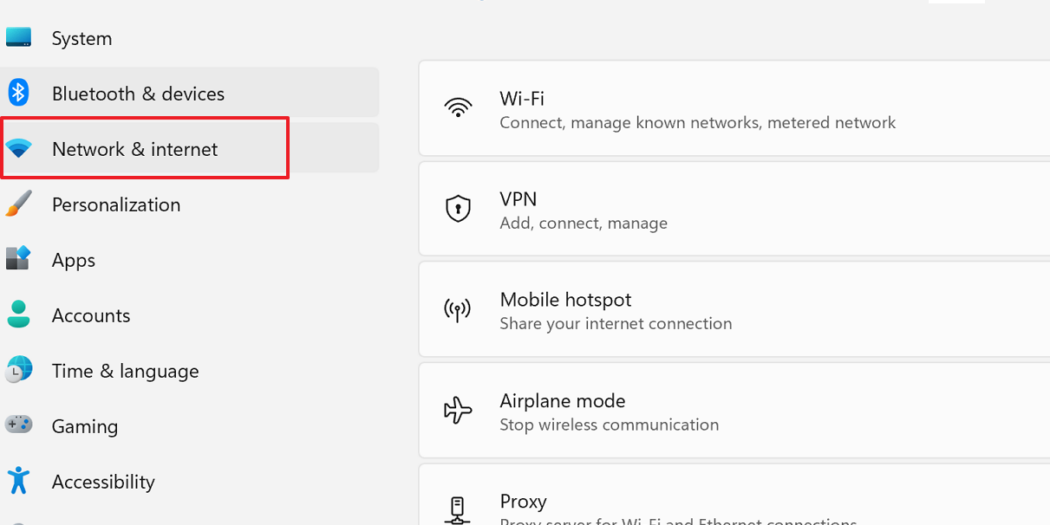Click the paintbrush Personalization icon
The image size is (1050, 525).
point(18,204)
